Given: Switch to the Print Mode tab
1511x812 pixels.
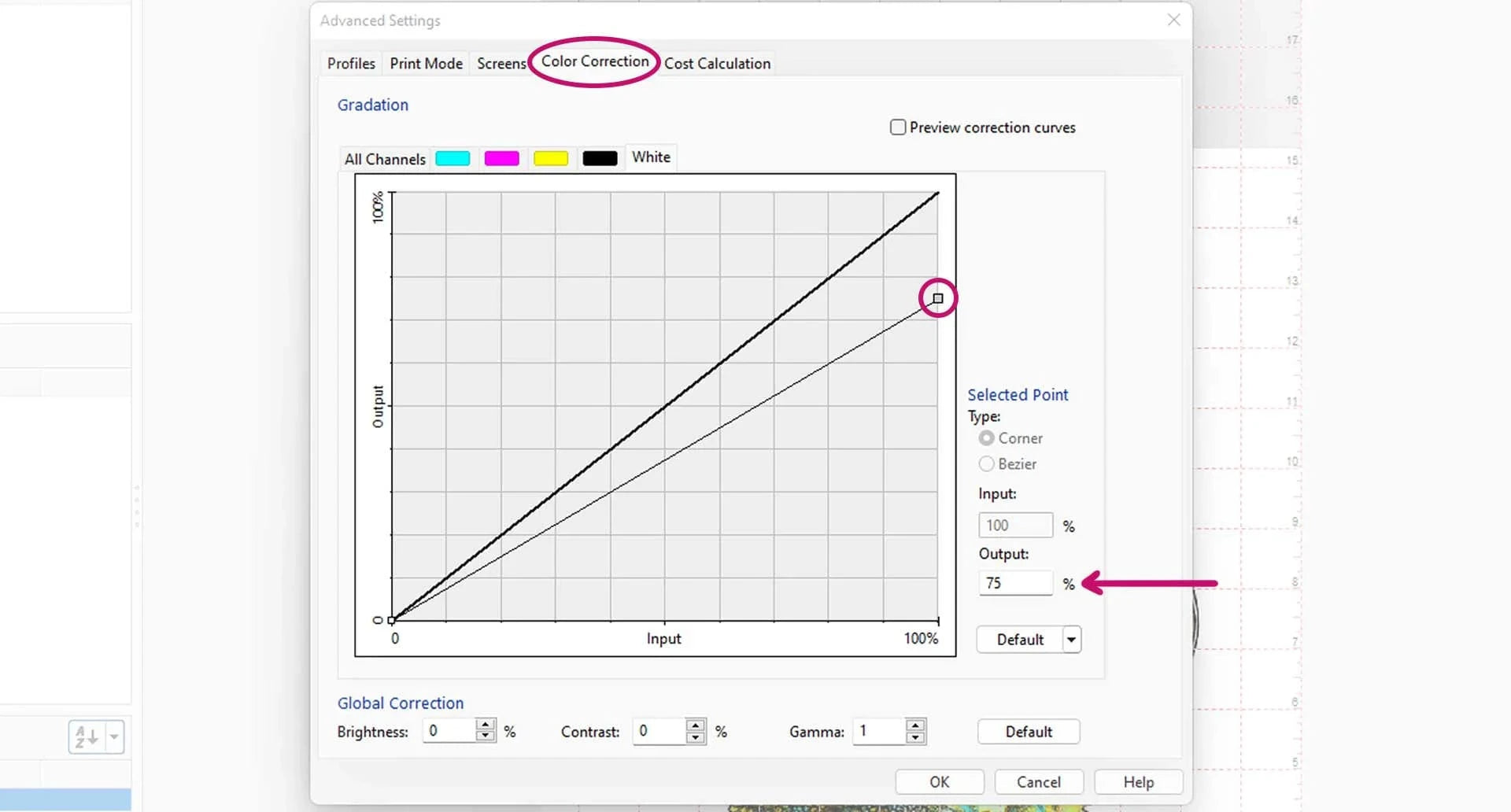Looking at the screenshot, I should (426, 63).
